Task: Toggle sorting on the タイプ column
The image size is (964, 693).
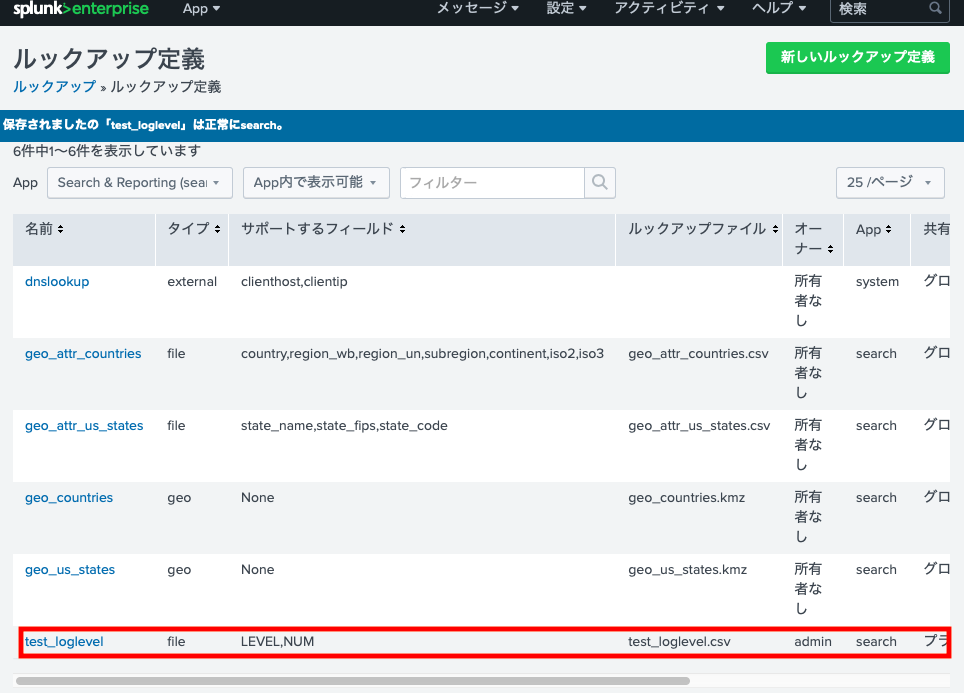Action: click(191, 228)
